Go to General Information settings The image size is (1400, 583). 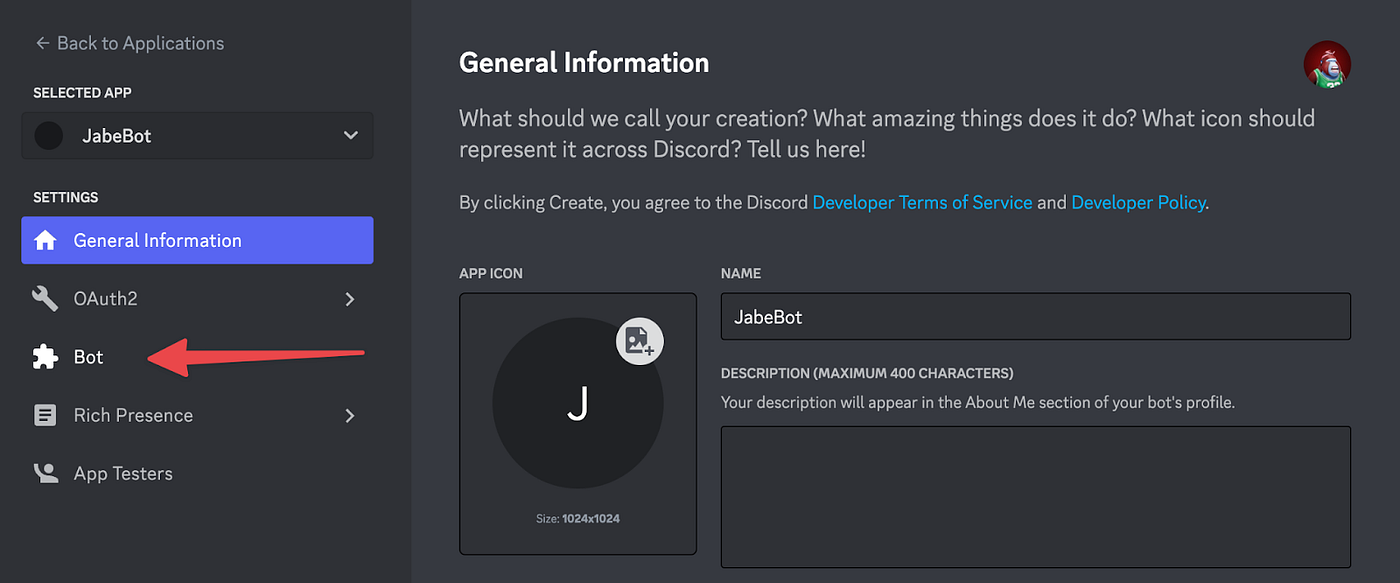197,240
